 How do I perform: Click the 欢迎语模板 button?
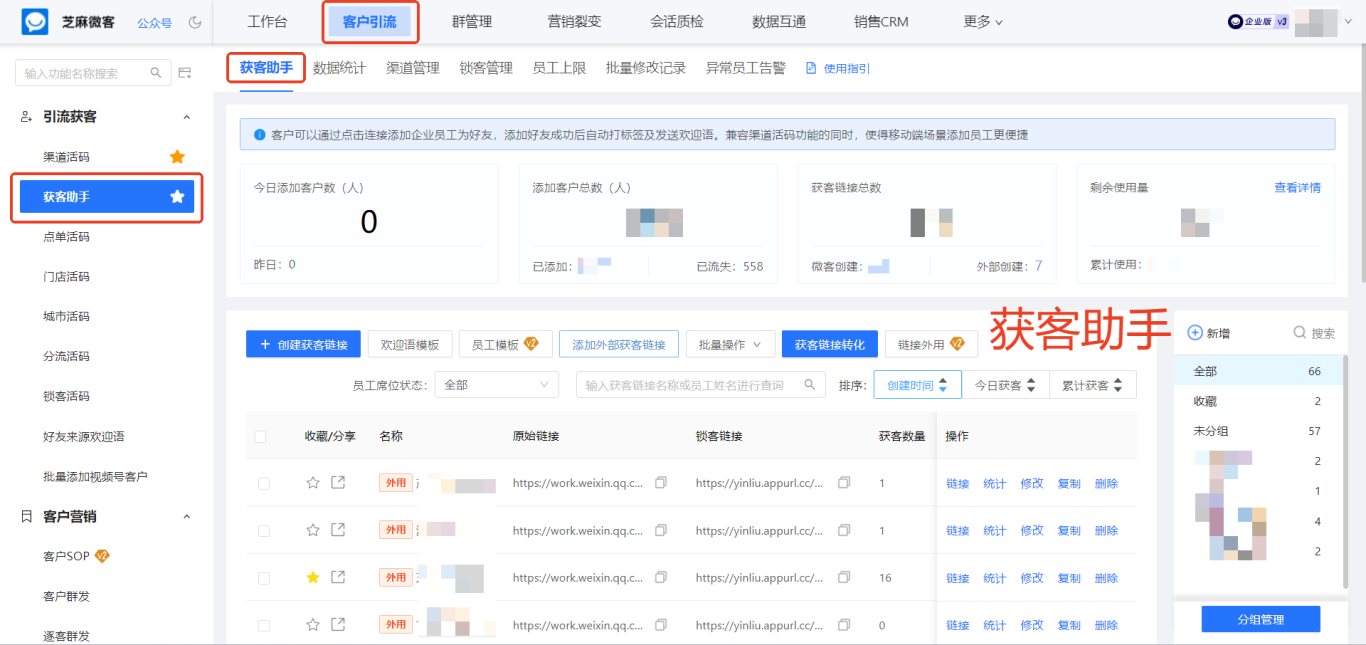410,344
